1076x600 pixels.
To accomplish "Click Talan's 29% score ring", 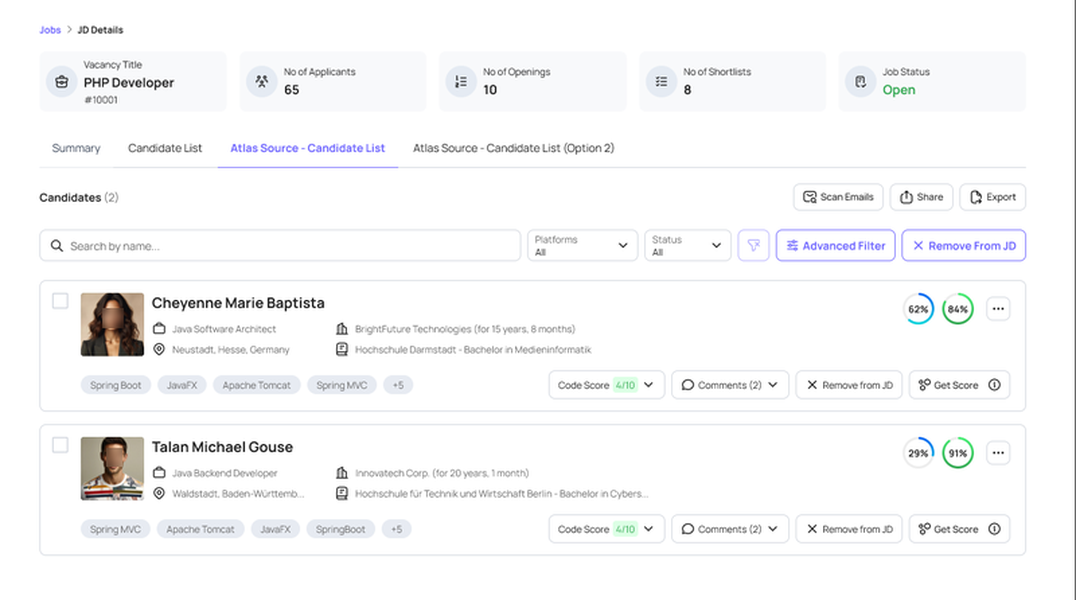I will coord(918,453).
